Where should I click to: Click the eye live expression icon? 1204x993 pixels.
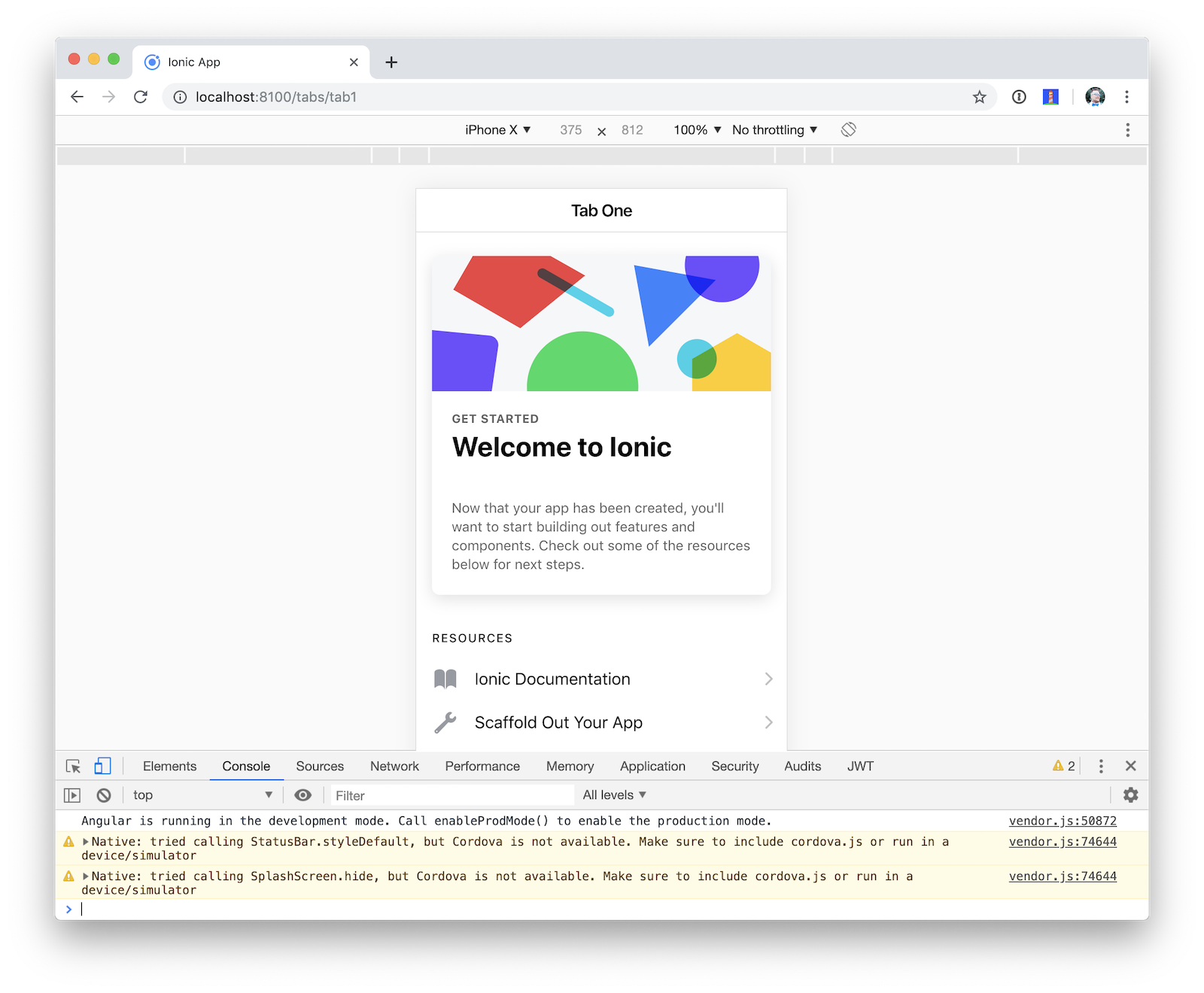tap(303, 795)
